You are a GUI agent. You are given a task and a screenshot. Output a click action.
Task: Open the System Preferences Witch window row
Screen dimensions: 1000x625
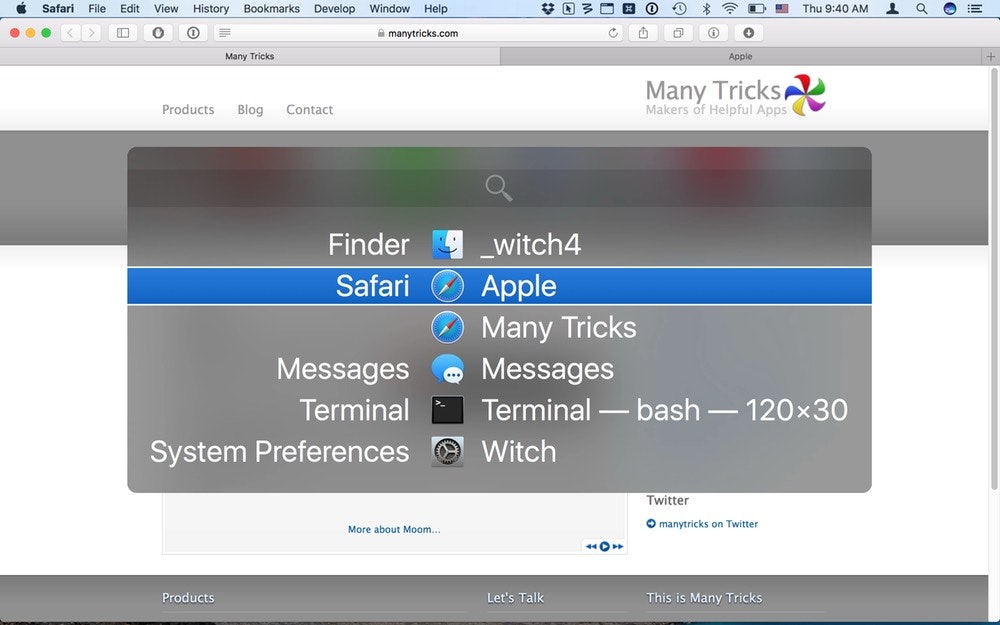click(x=499, y=452)
